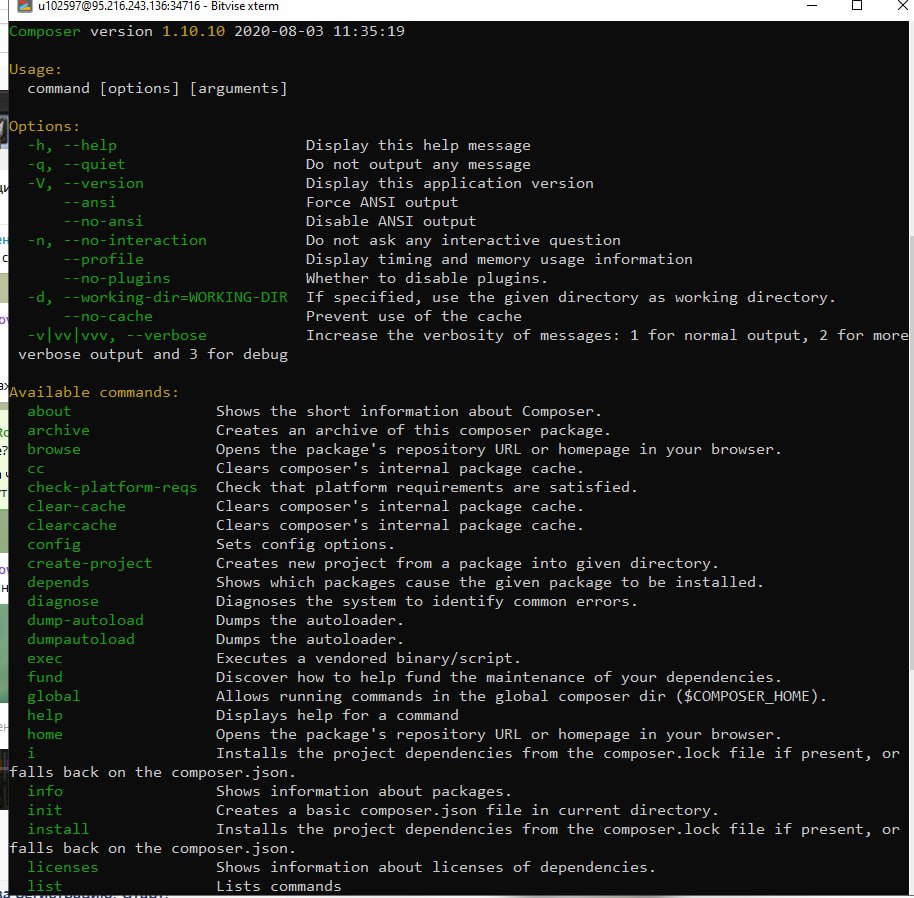Maximize the Bitvise xterm window

pos(856,6)
